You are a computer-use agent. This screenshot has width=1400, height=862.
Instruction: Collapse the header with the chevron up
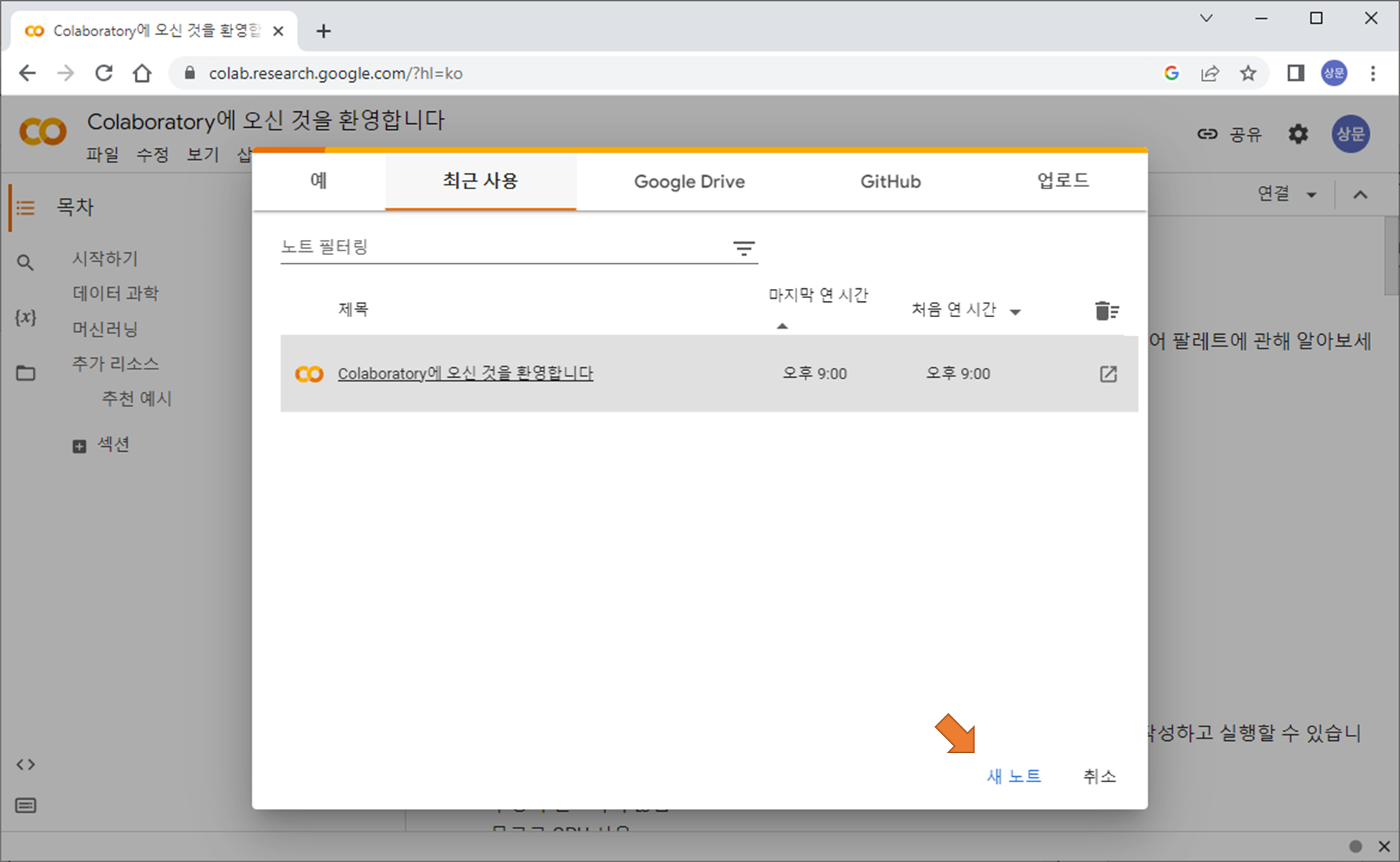[x=1360, y=195]
